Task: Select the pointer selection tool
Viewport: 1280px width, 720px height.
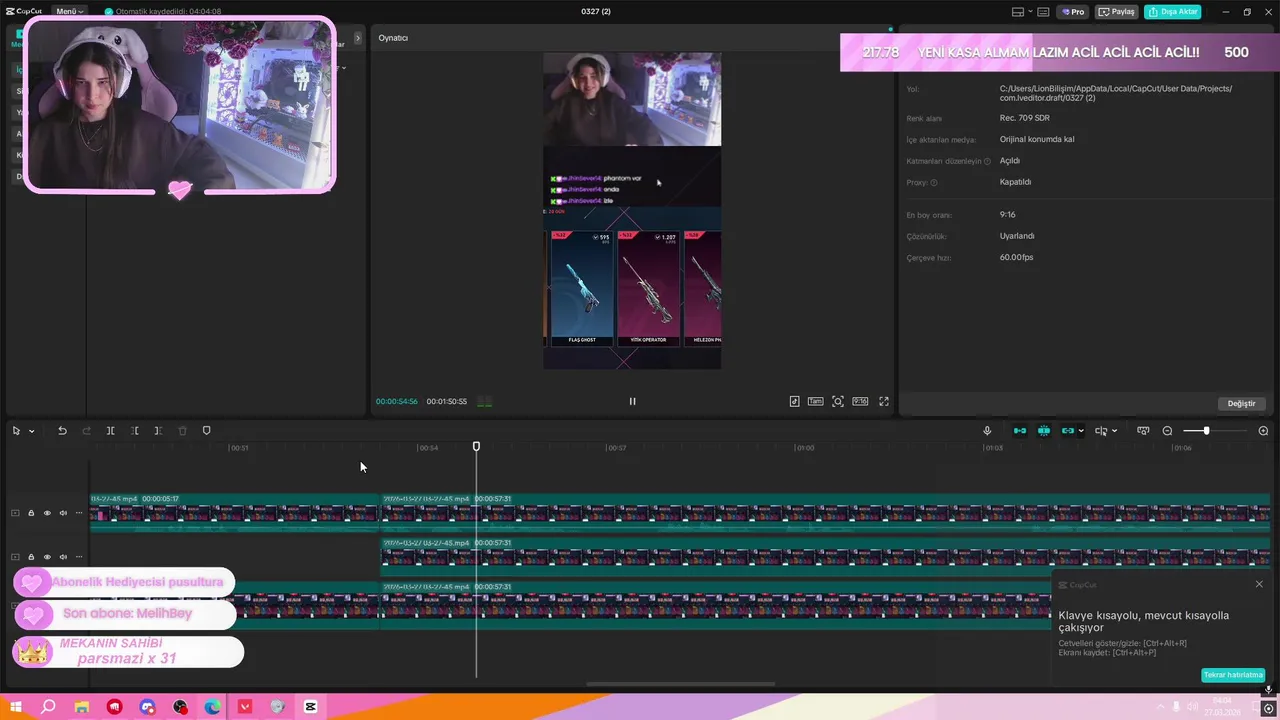Action: click(x=16, y=431)
